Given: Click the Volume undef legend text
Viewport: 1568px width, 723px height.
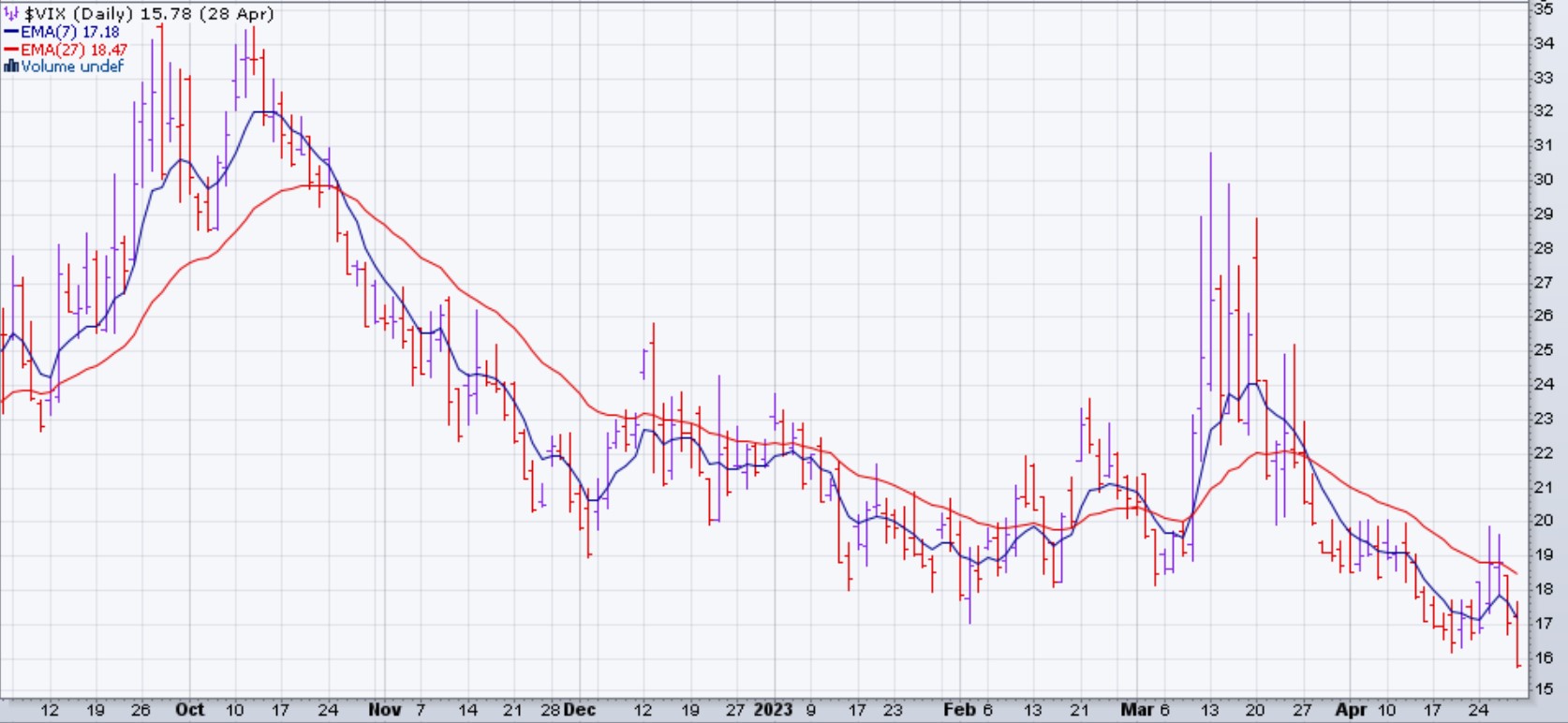Looking at the screenshot, I should (x=72, y=66).
